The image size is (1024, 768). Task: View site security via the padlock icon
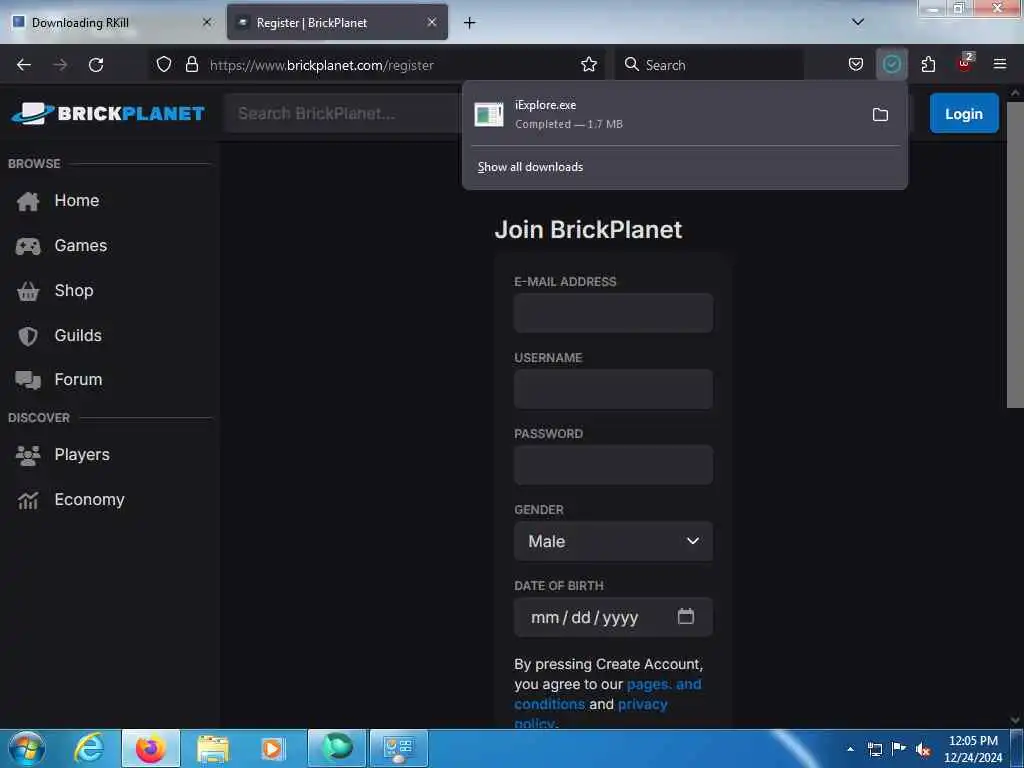click(x=191, y=65)
